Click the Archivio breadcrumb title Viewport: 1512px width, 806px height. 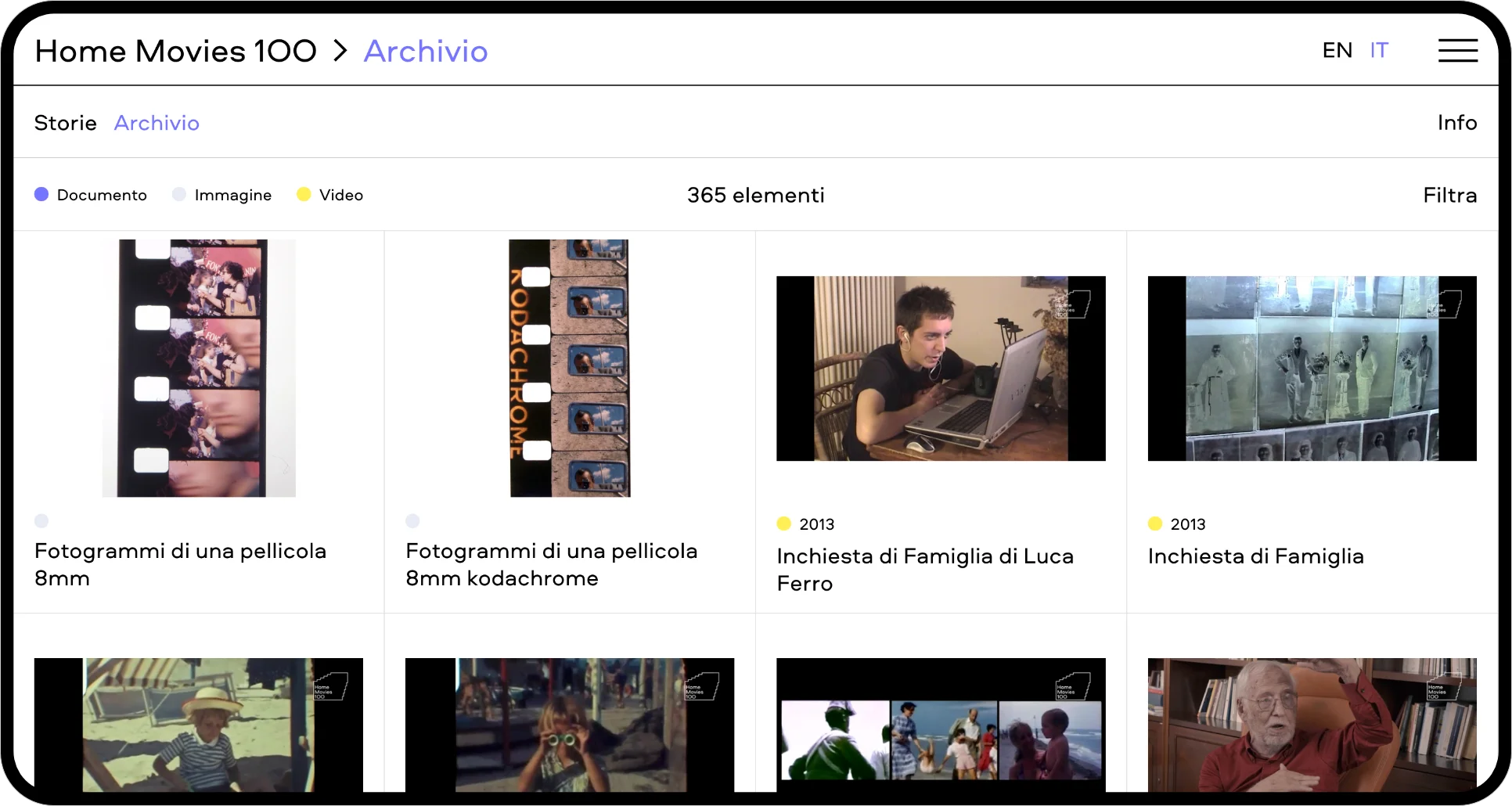click(426, 51)
